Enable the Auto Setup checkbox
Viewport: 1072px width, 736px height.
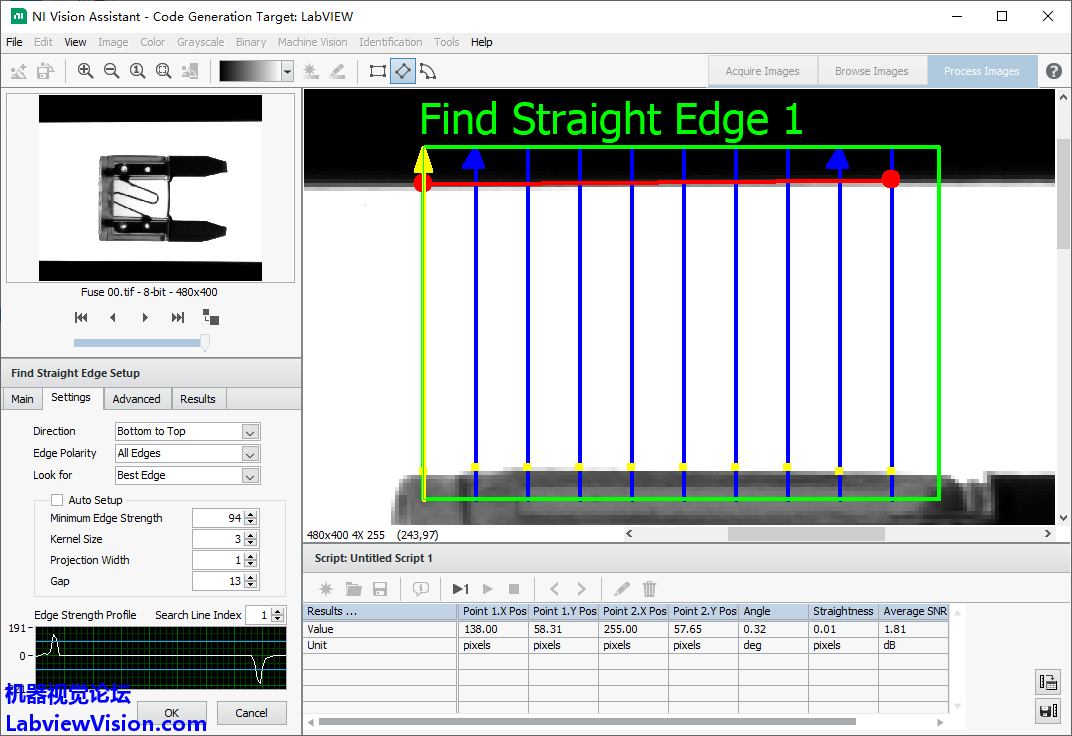[x=57, y=500]
